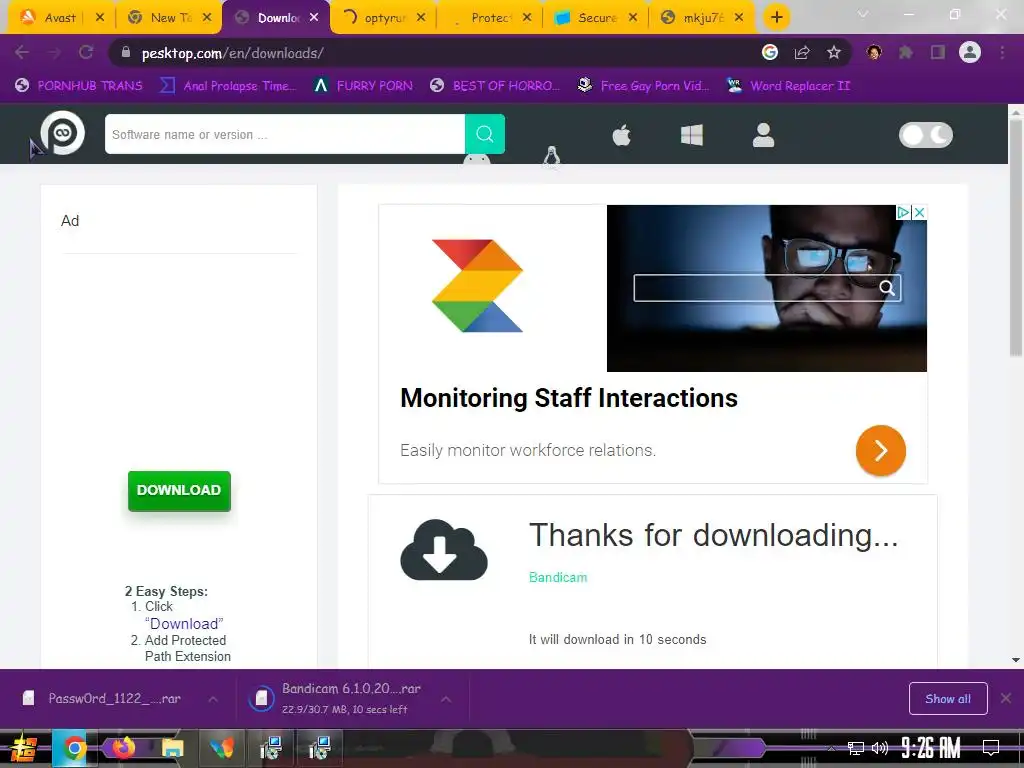Click the Monitoring Staff Interactions headline
Screen dimensions: 1024x768
(x=569, y=398)
